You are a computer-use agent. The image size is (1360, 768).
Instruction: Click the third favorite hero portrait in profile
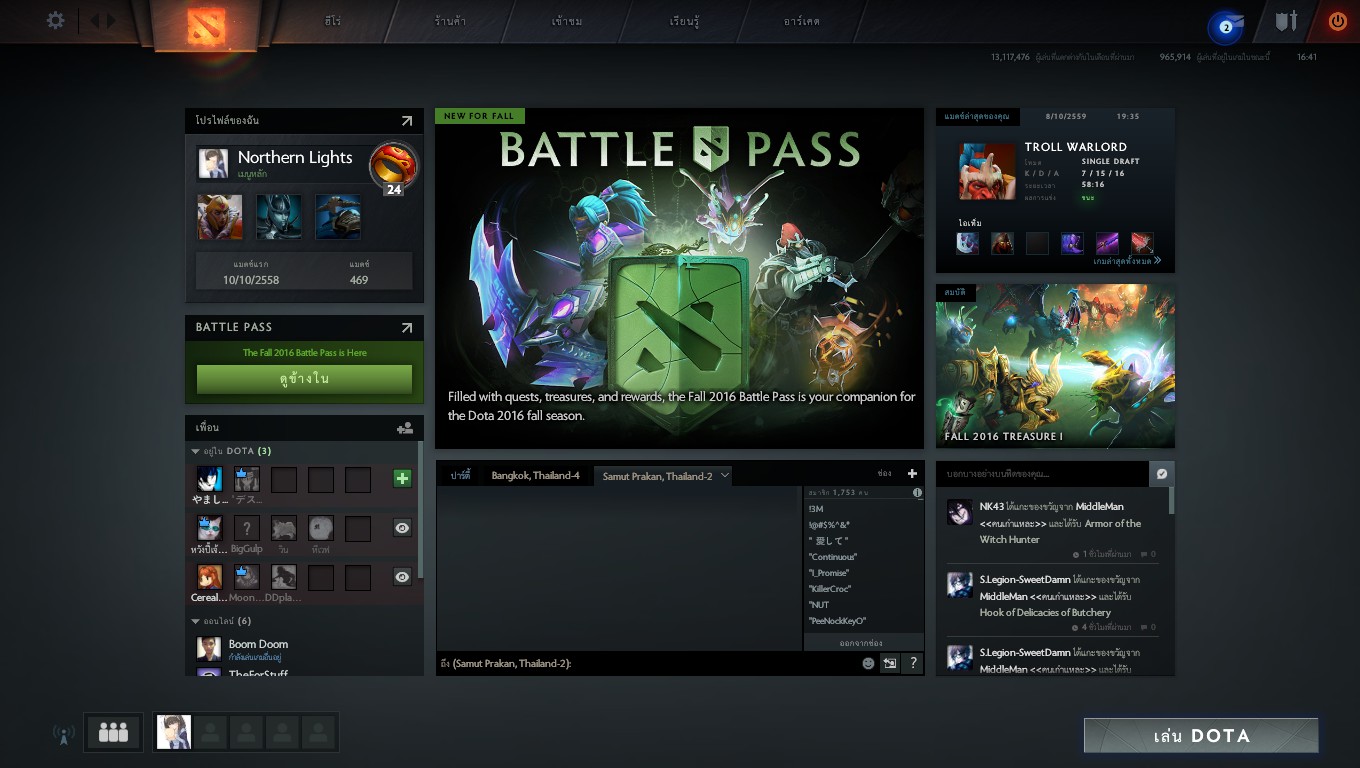pos(339,217)
